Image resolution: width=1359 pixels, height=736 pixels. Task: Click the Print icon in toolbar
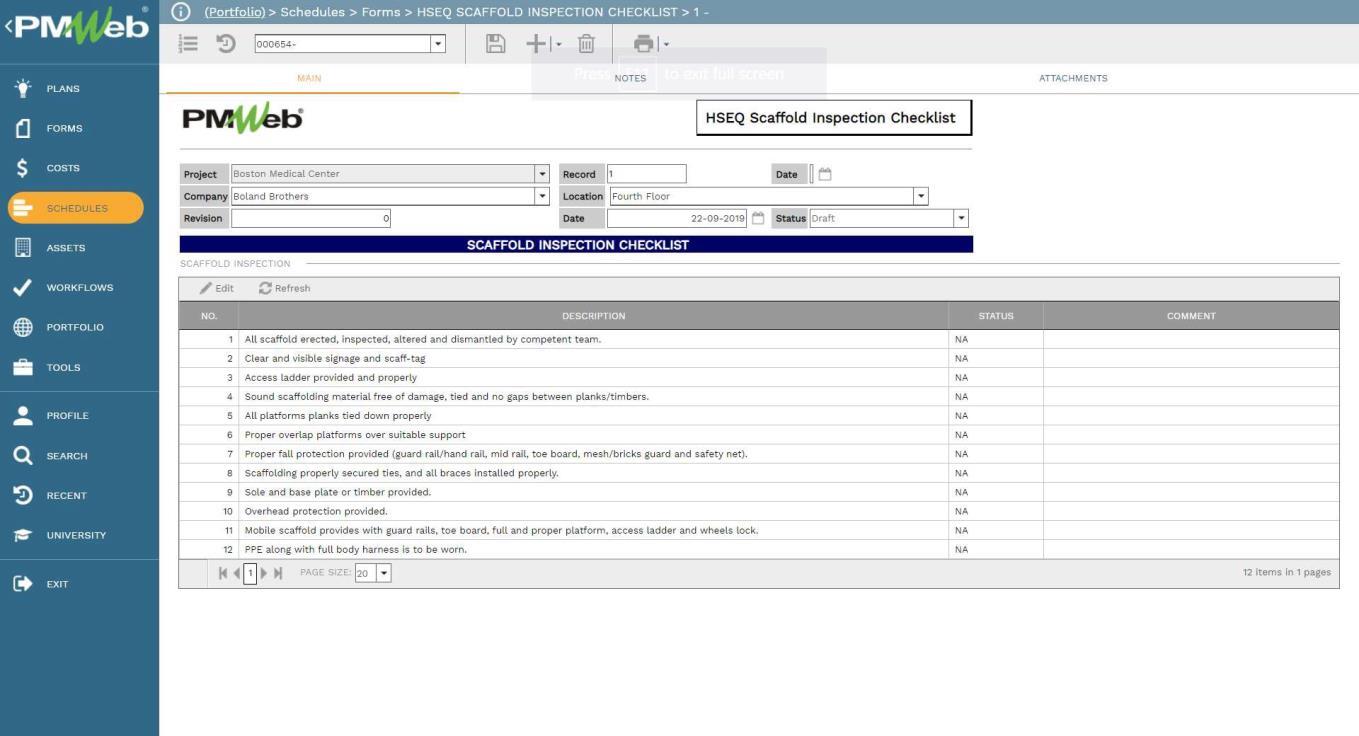(x=644, y=43)
